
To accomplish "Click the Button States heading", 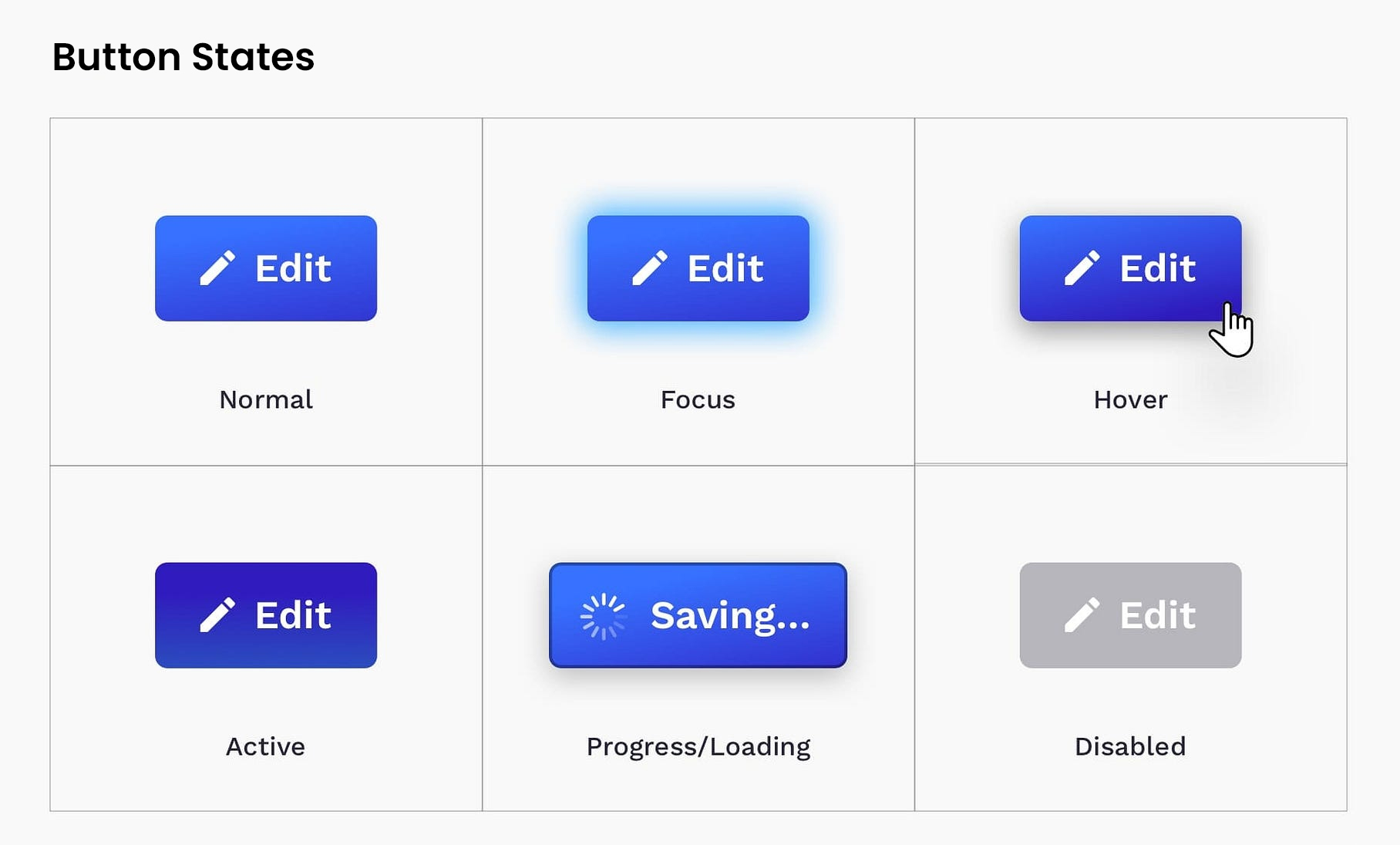I will click(x=184, y=56).
